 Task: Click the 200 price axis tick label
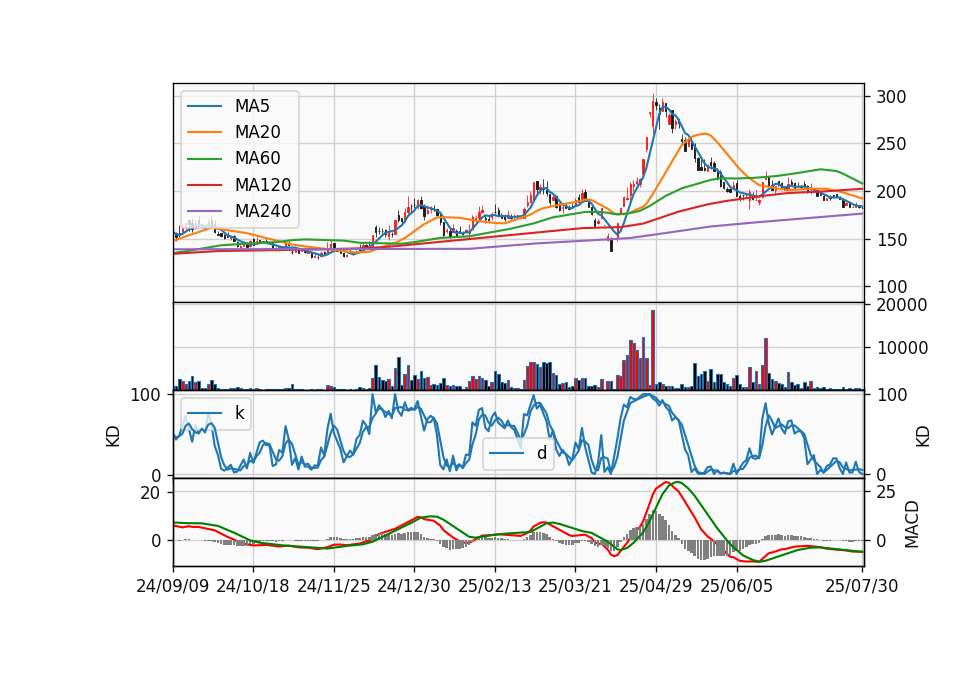click(891, 192)
